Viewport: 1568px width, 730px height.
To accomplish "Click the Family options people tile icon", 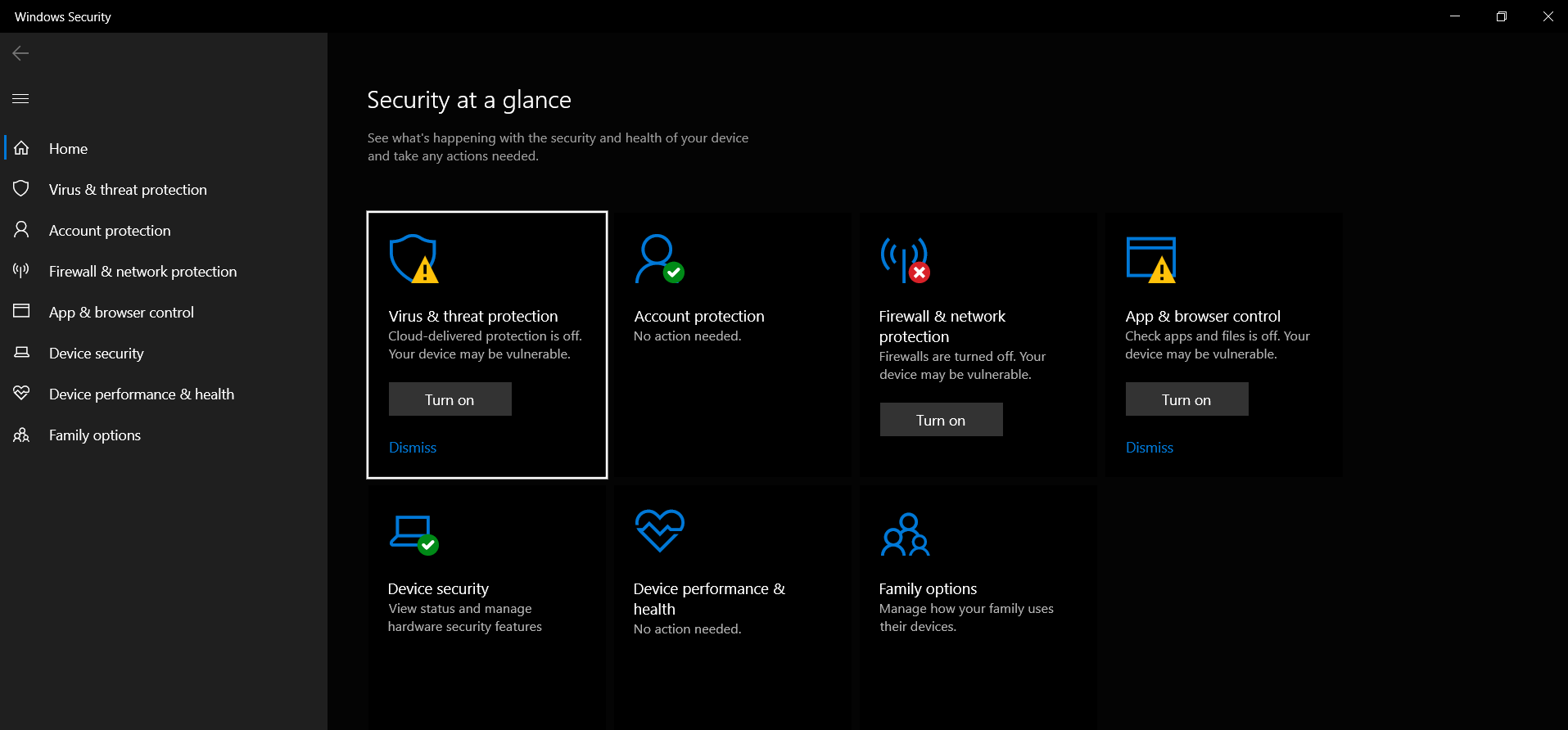I will 905,534.
